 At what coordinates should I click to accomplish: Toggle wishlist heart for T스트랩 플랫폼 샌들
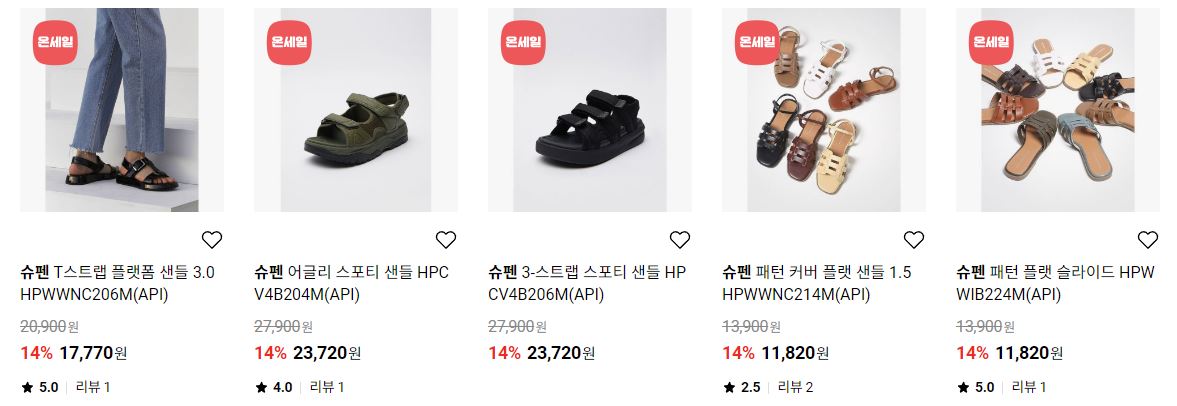tap(212, 239)
